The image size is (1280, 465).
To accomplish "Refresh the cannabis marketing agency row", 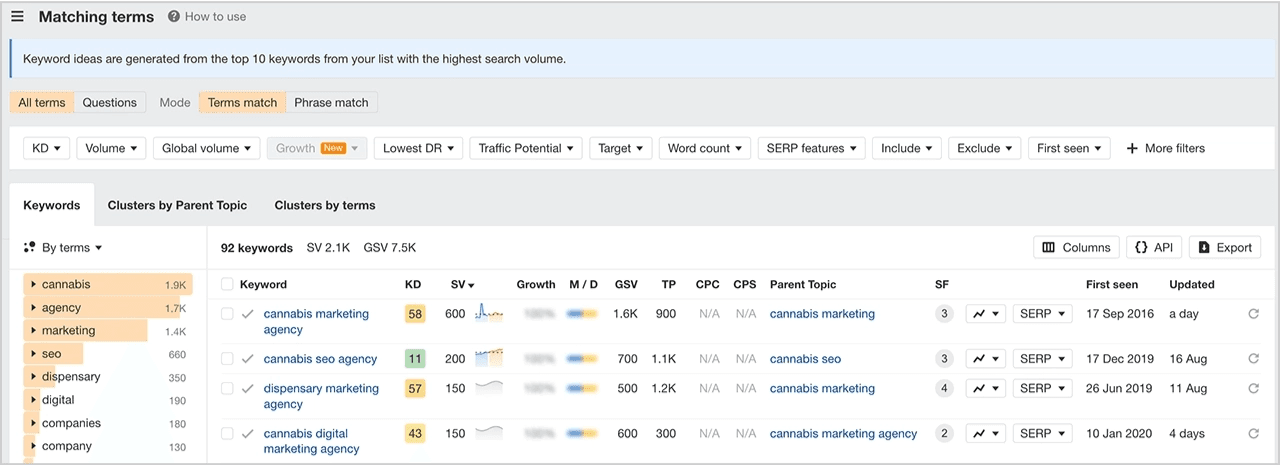I will [1253, 314].
